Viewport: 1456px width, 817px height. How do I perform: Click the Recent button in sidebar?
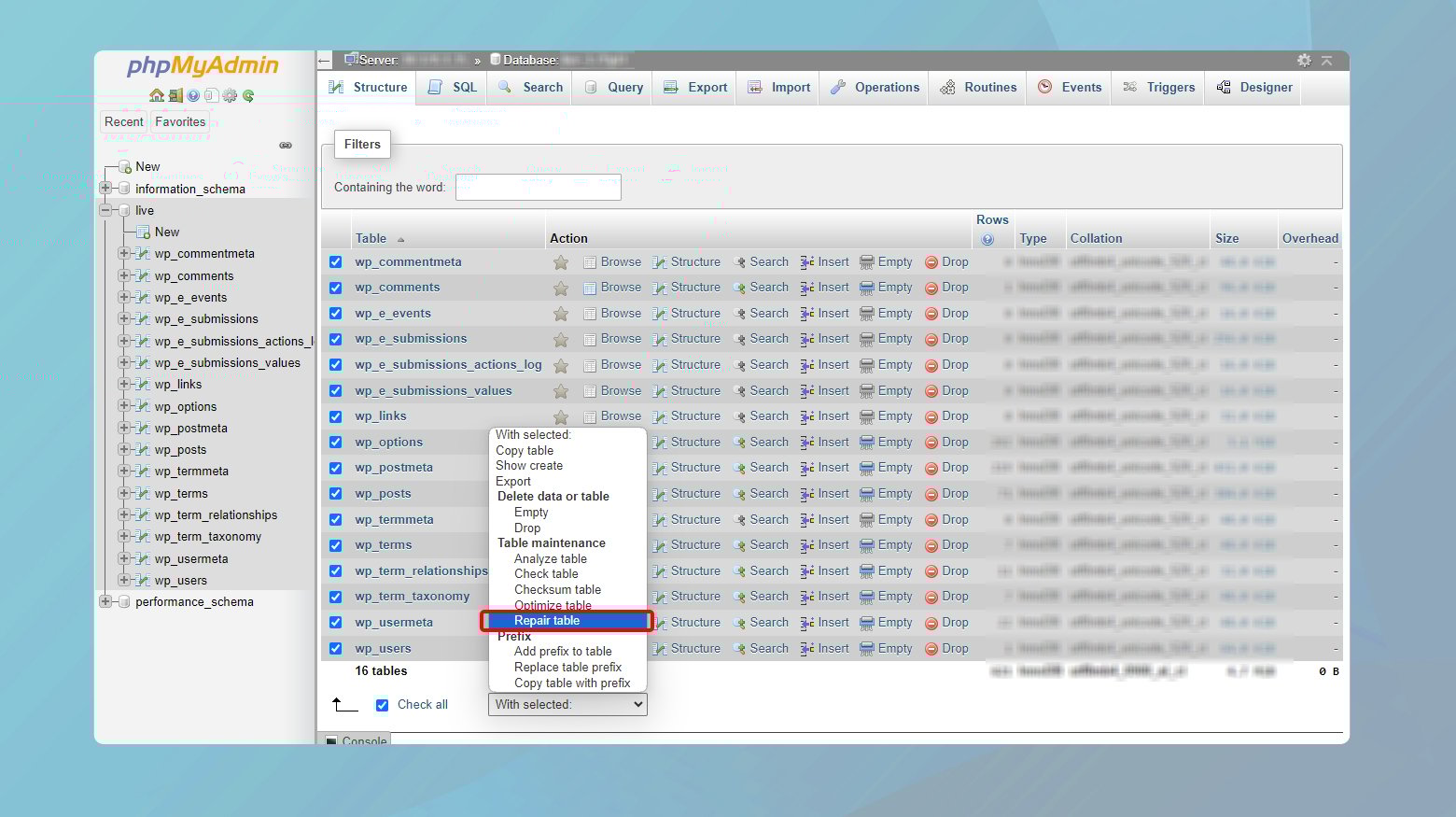point(124,121)
